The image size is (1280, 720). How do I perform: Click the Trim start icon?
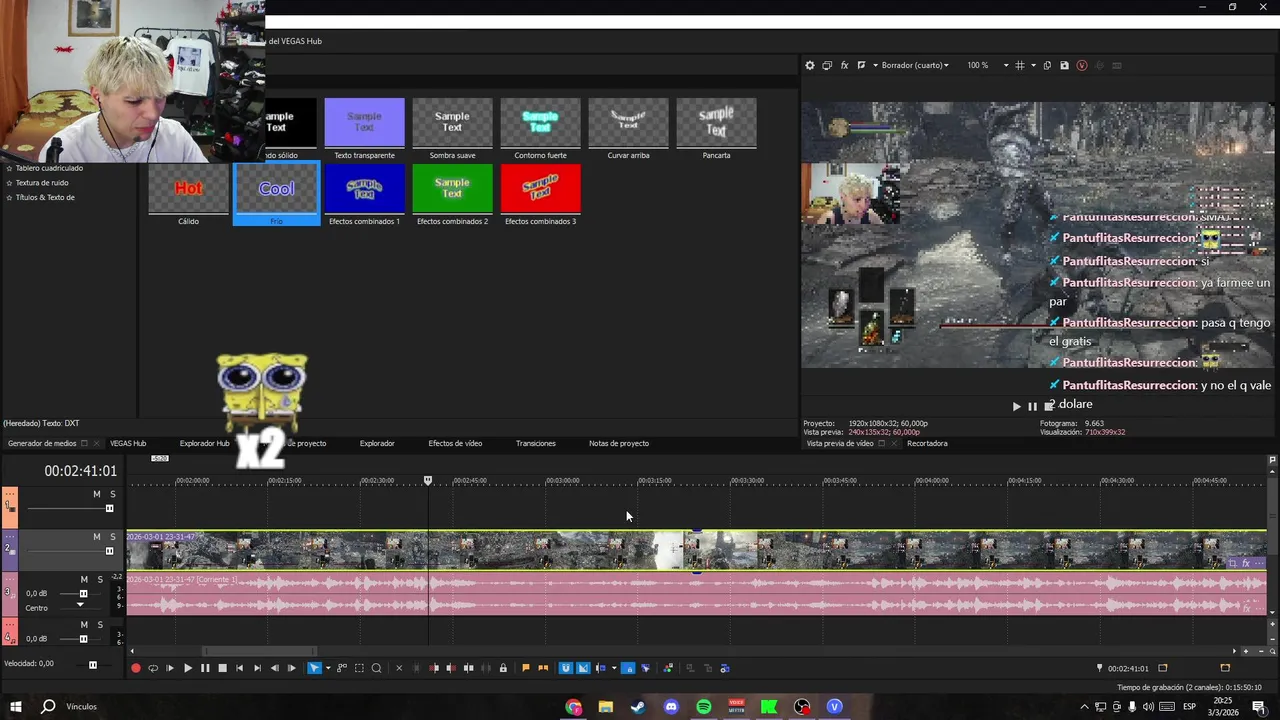pos(433,668)
